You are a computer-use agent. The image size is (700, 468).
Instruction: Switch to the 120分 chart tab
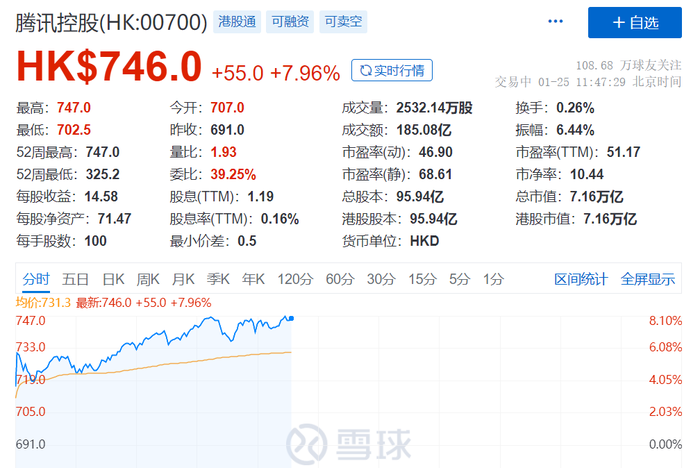tap(295, 279)
